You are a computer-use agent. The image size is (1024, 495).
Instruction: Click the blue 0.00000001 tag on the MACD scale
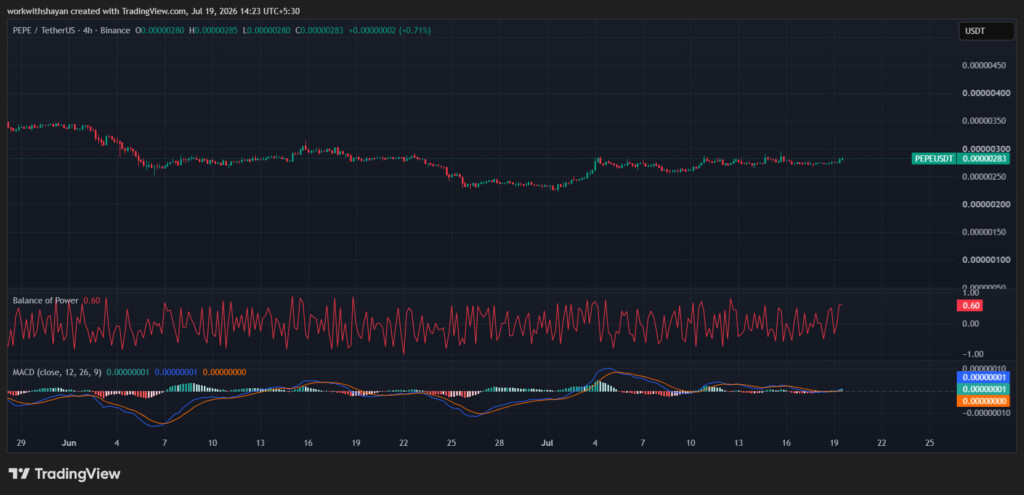click(983, 377)
